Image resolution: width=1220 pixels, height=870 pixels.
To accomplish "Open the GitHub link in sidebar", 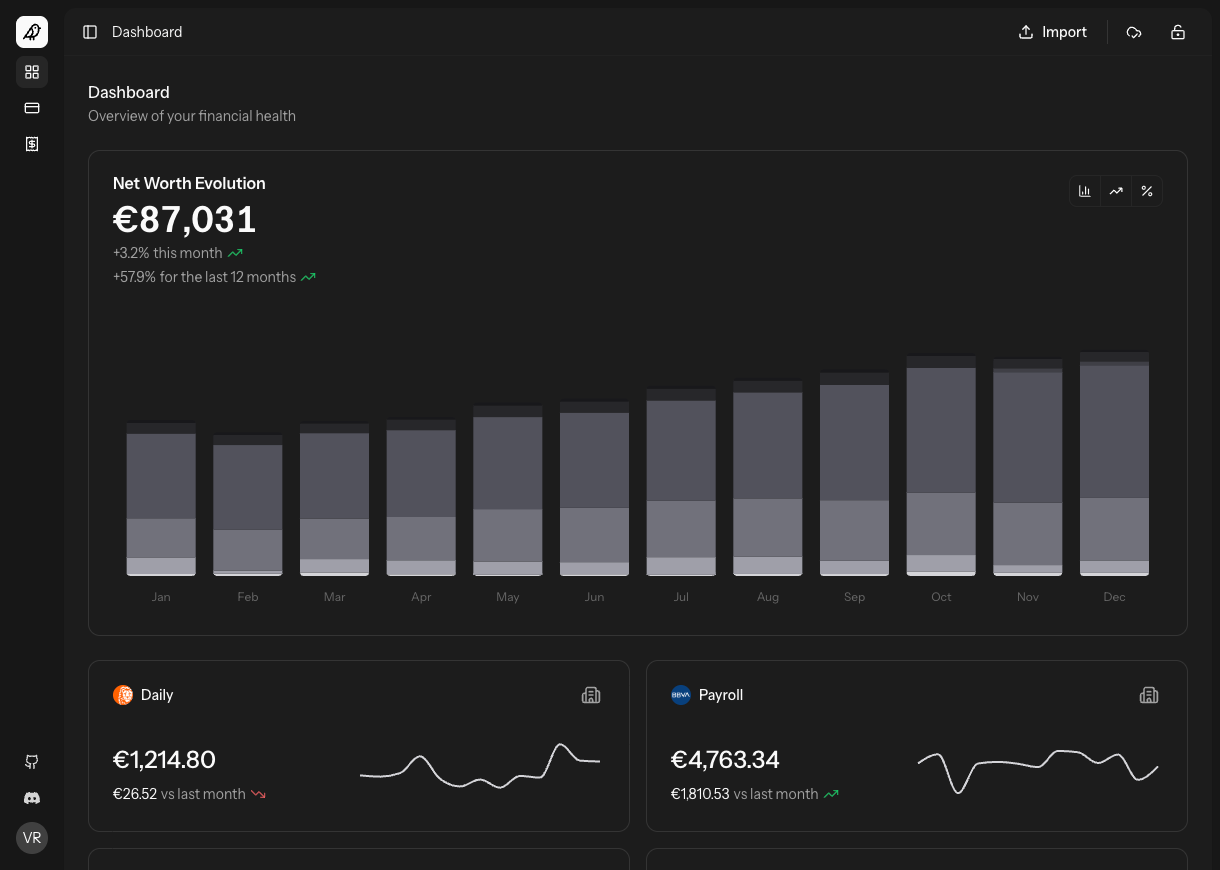I will point(32,762).
